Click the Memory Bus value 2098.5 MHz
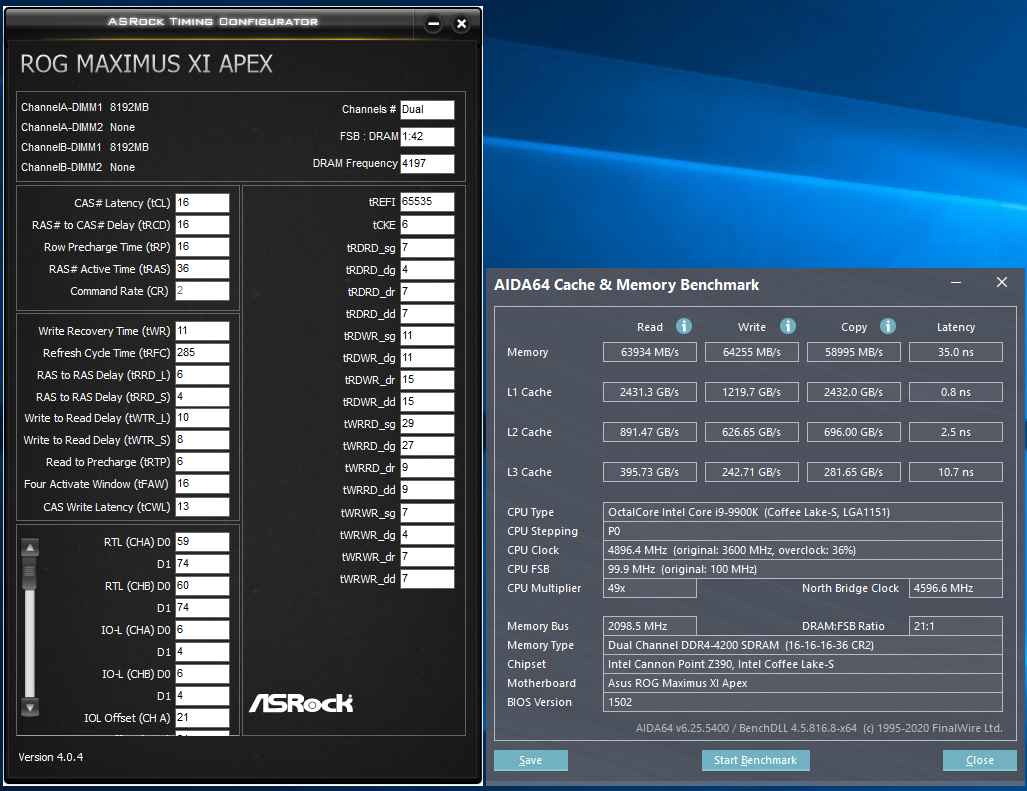This screenshot has height=791, width=1027. point(650,625)
